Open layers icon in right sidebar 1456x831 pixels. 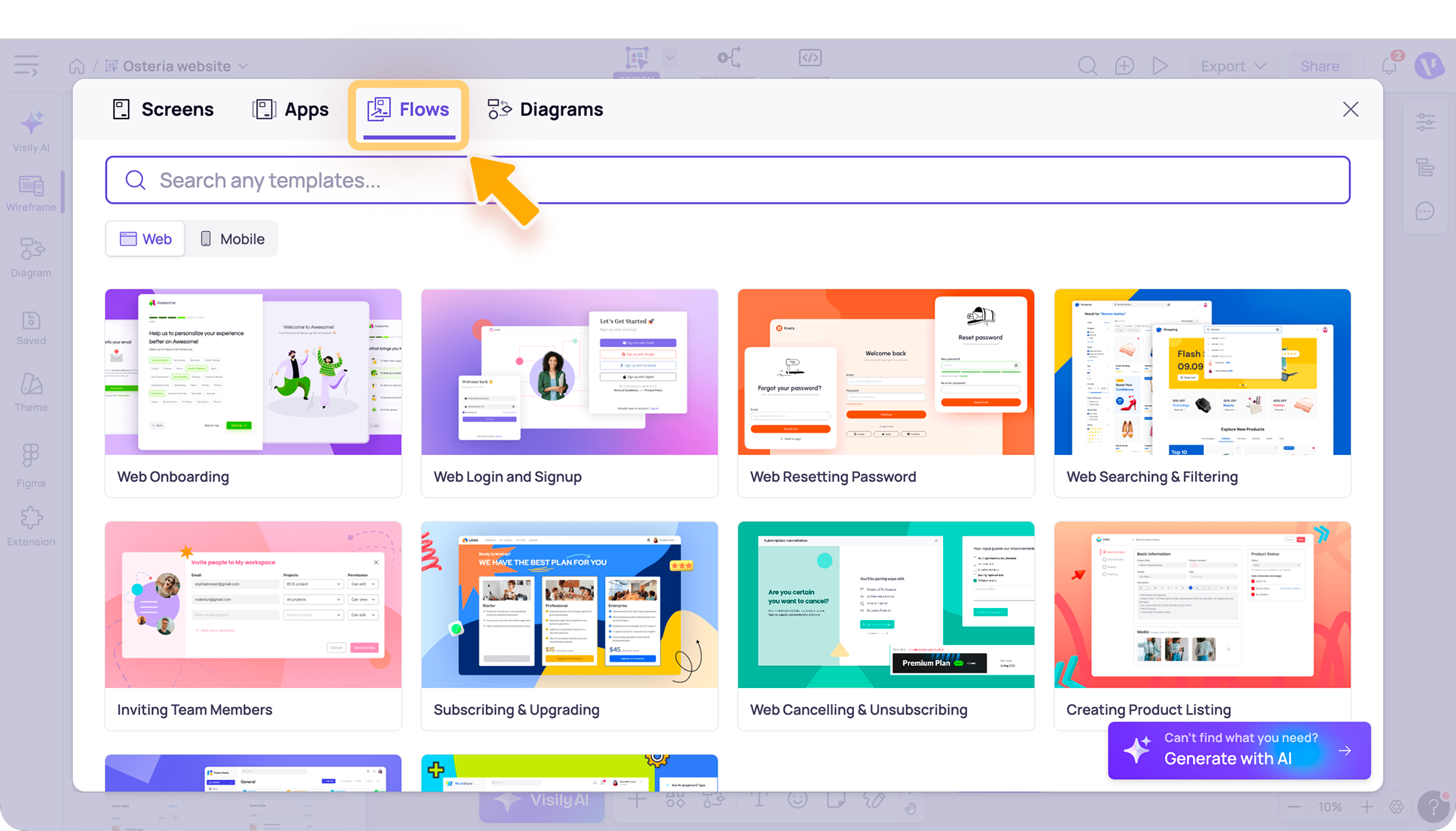coord(1425,167)
